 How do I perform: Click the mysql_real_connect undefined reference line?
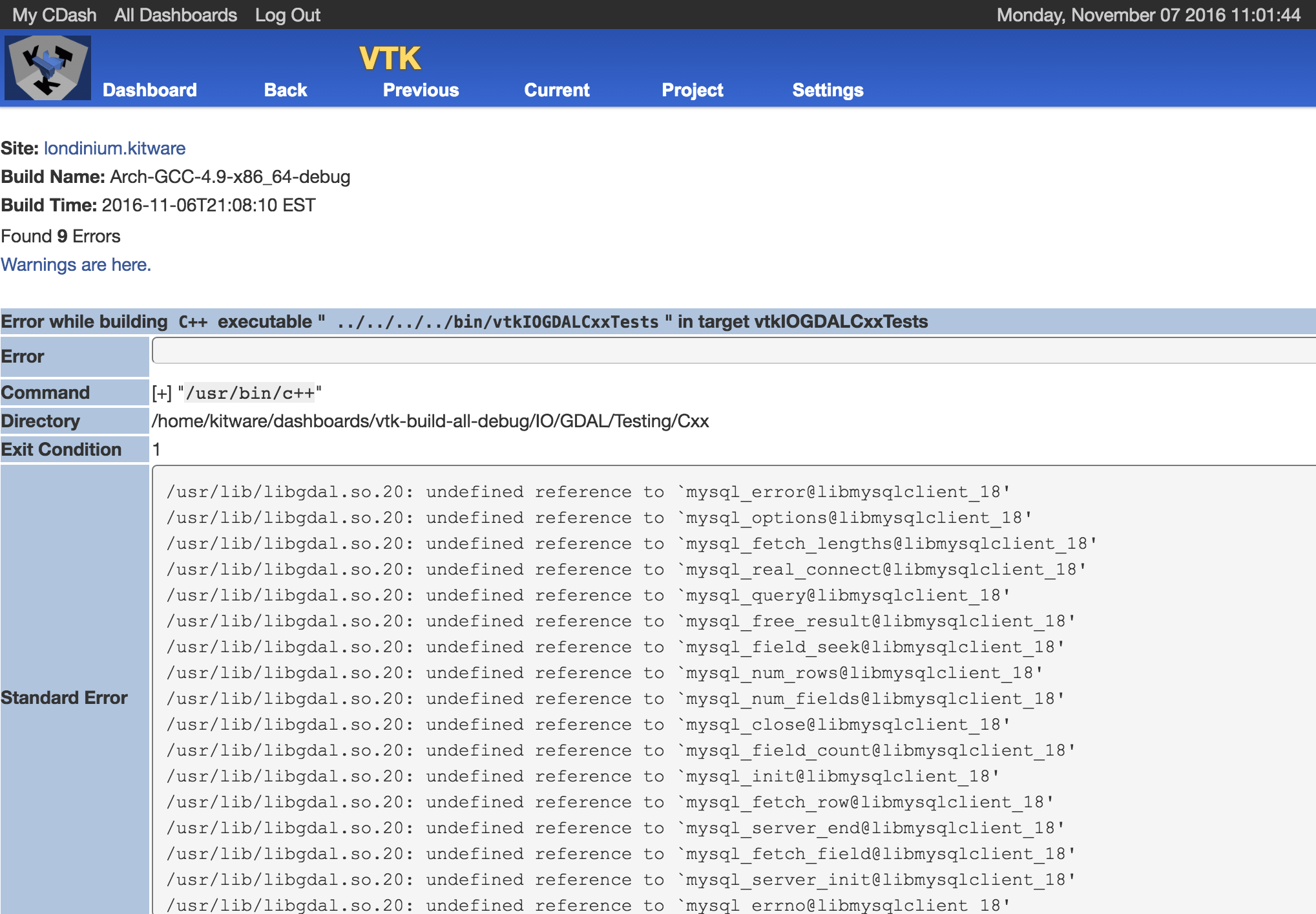626,569
